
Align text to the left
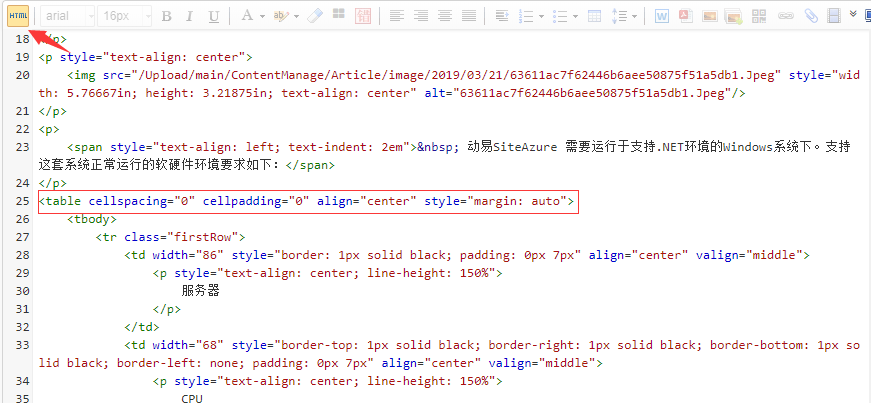[396, 16]
